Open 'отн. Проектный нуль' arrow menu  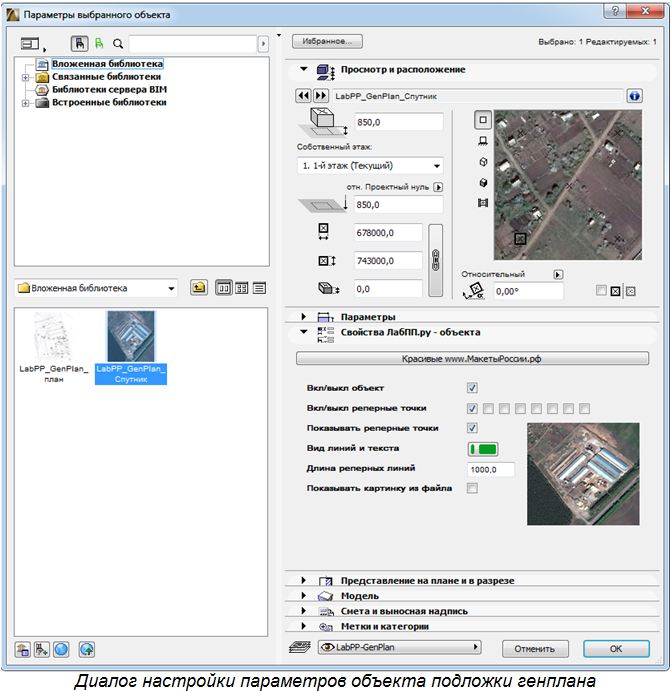pyautogui.click(x=438, y=187)
